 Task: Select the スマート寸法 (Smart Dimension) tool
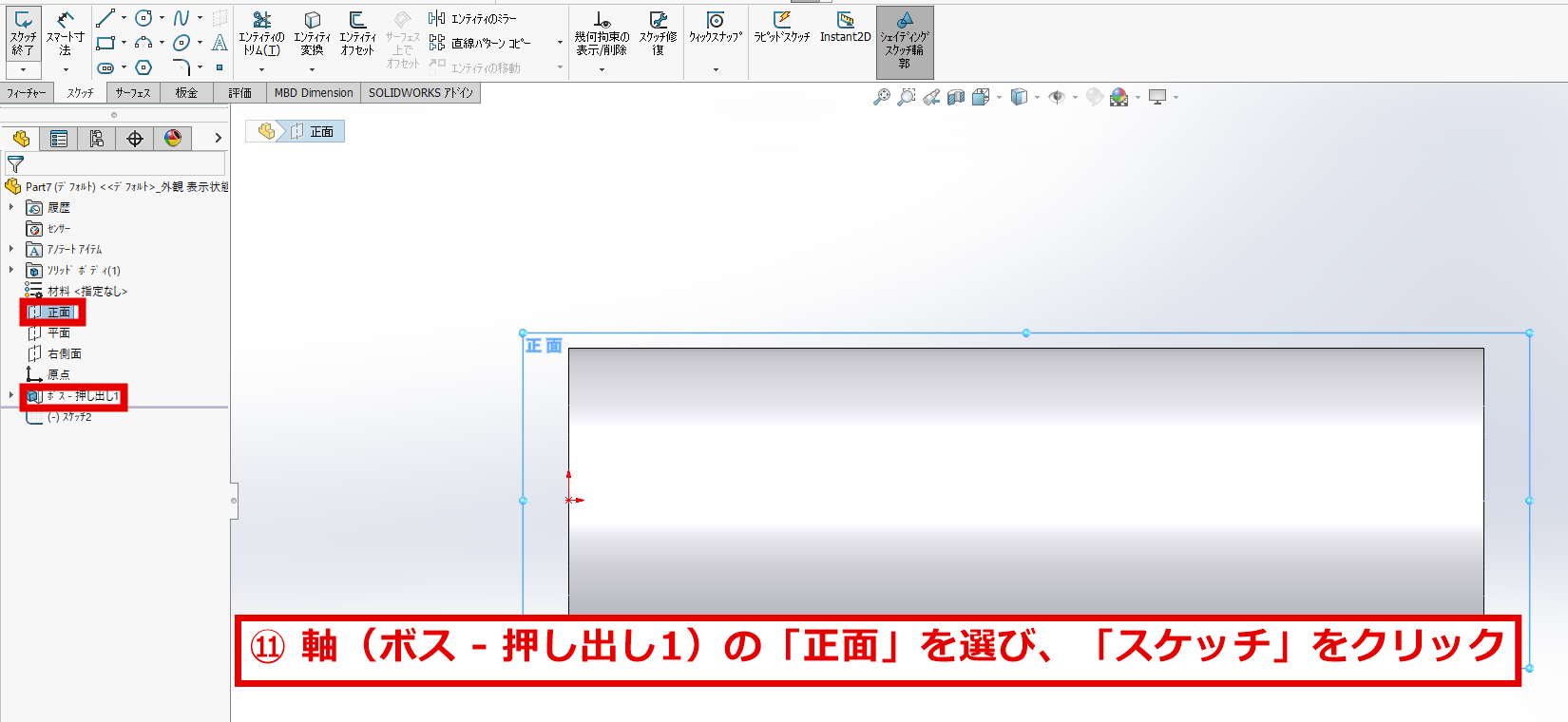click(x=65, y=33)
